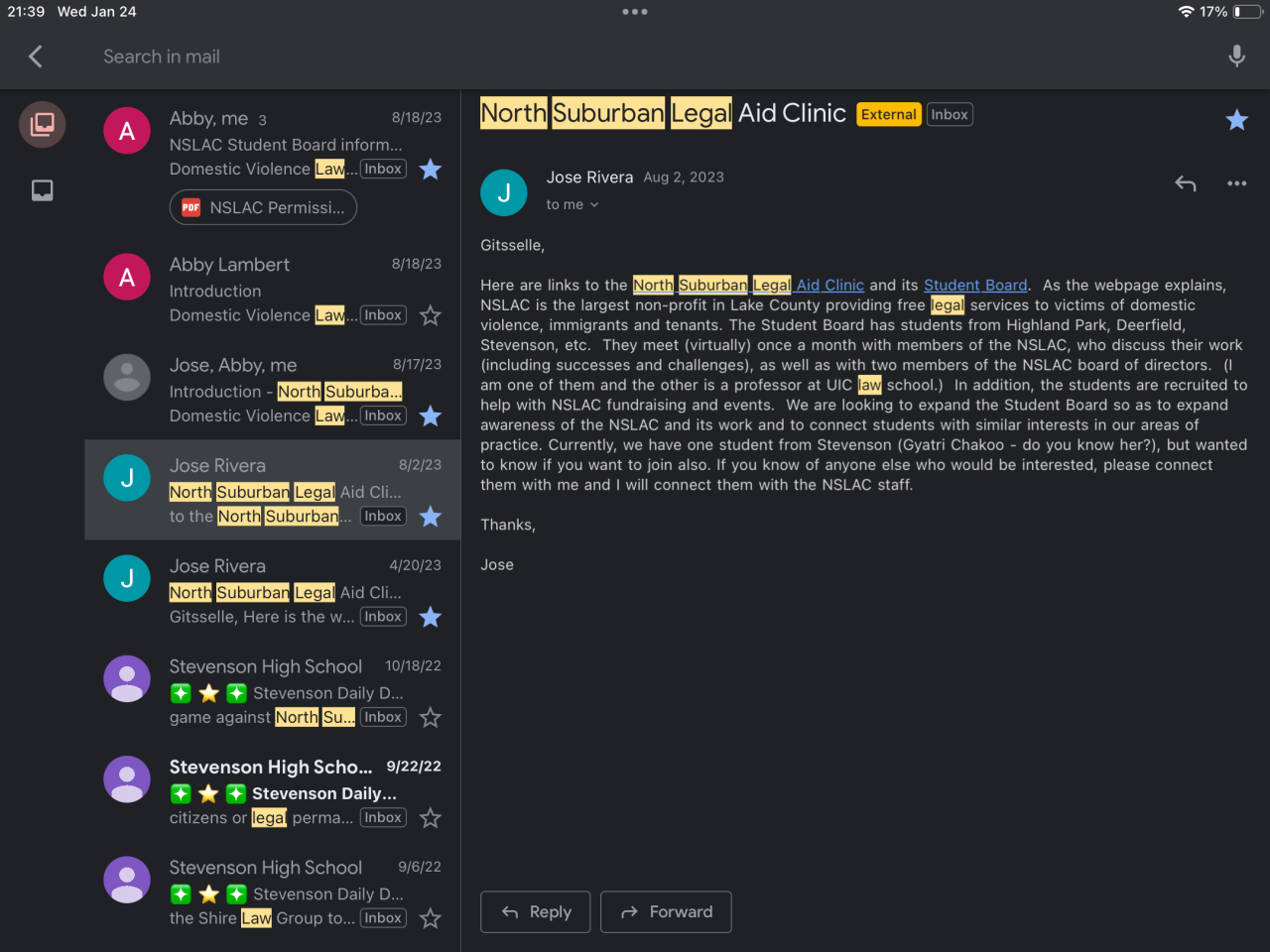Click the Reply button below the message
The height and width of the screenshot is (952, 1270).
click(536, 912)
